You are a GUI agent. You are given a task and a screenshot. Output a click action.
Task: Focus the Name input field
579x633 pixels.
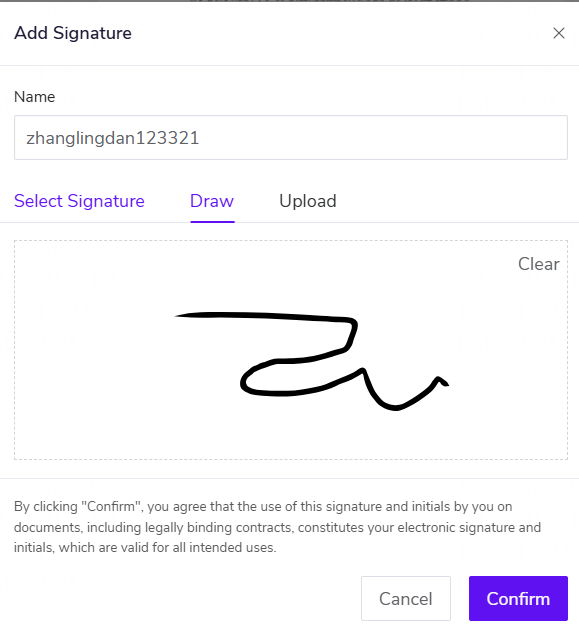click(291, 138)
